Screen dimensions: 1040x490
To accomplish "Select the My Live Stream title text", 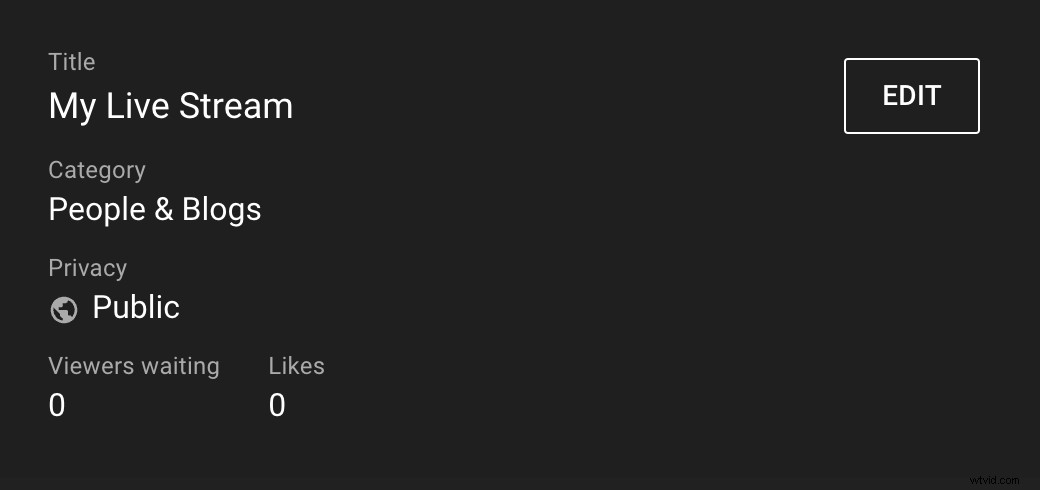I will tap(170, 106).
